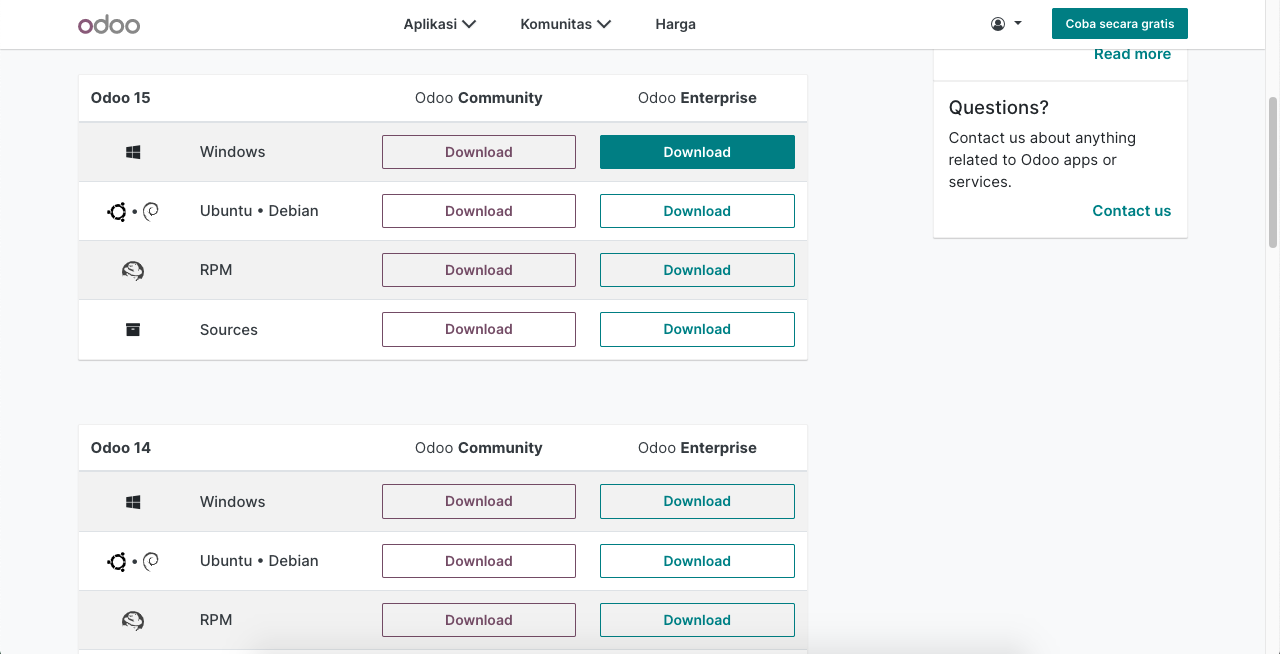
Task: Click Ubuntu icon in Odoo 15 row
Action: click(x=117, y=212)
